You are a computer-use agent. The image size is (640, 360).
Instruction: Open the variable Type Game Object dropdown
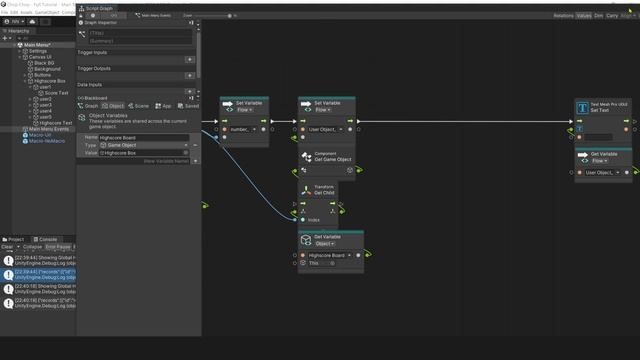click(x=144, y=145)
